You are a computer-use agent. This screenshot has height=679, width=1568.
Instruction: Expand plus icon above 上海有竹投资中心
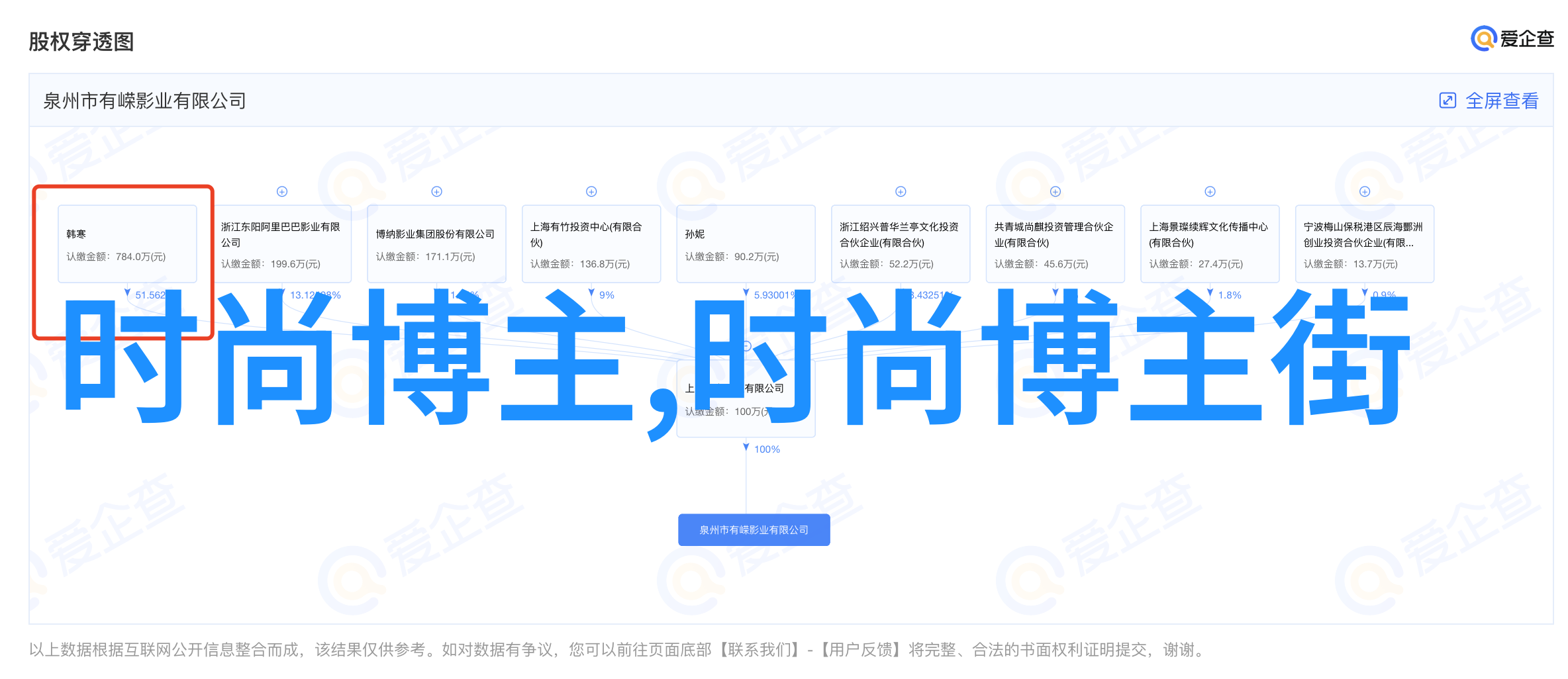(591, 191)
